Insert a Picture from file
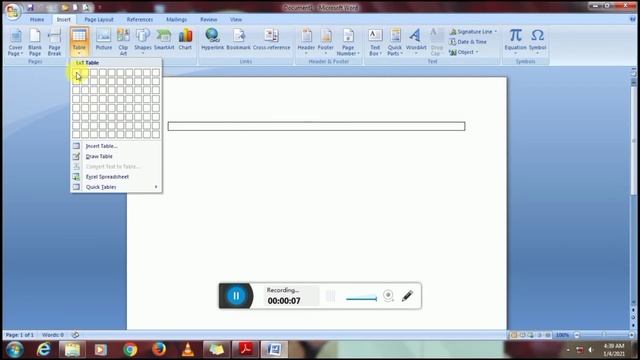 104,40
